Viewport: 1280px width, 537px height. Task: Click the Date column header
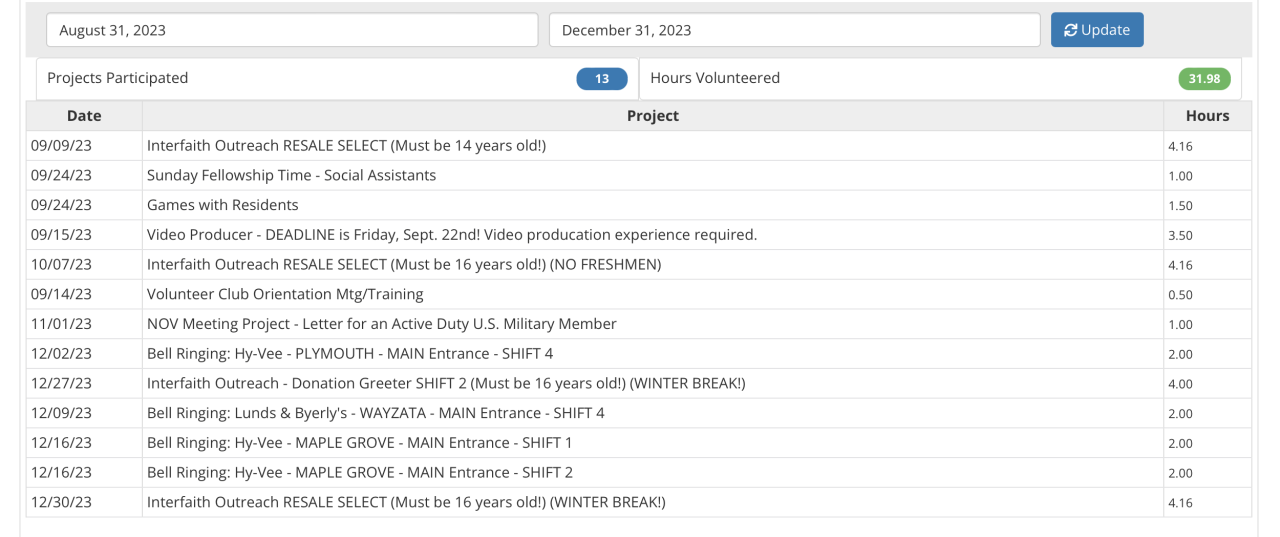pos(84,116)
